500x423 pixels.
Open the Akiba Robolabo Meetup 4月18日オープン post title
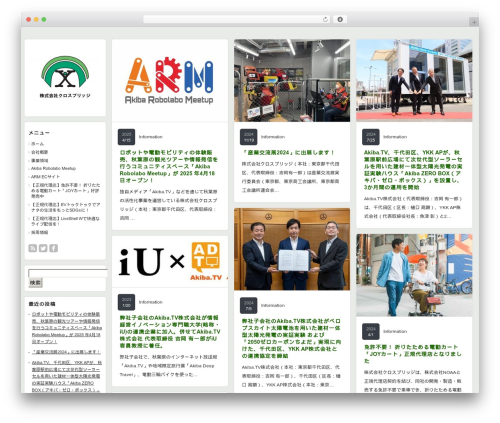[169, 166]
